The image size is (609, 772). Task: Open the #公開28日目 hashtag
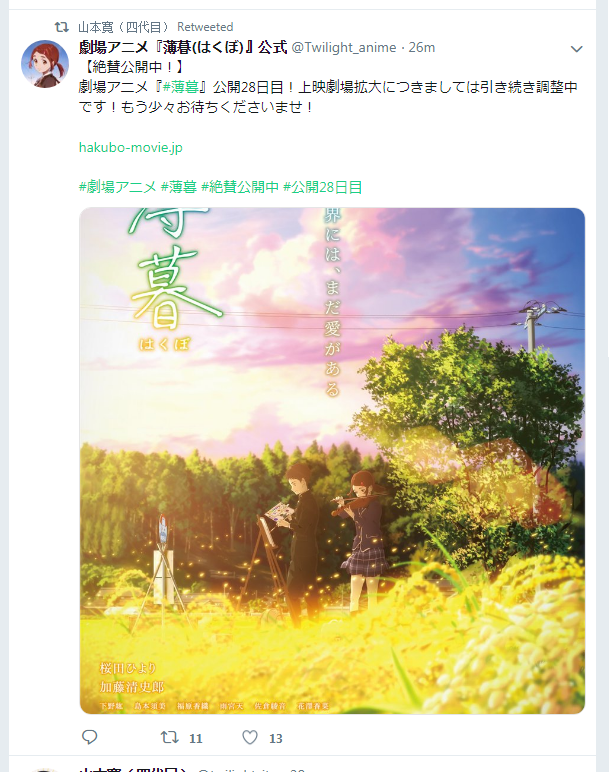click(323, 187)
